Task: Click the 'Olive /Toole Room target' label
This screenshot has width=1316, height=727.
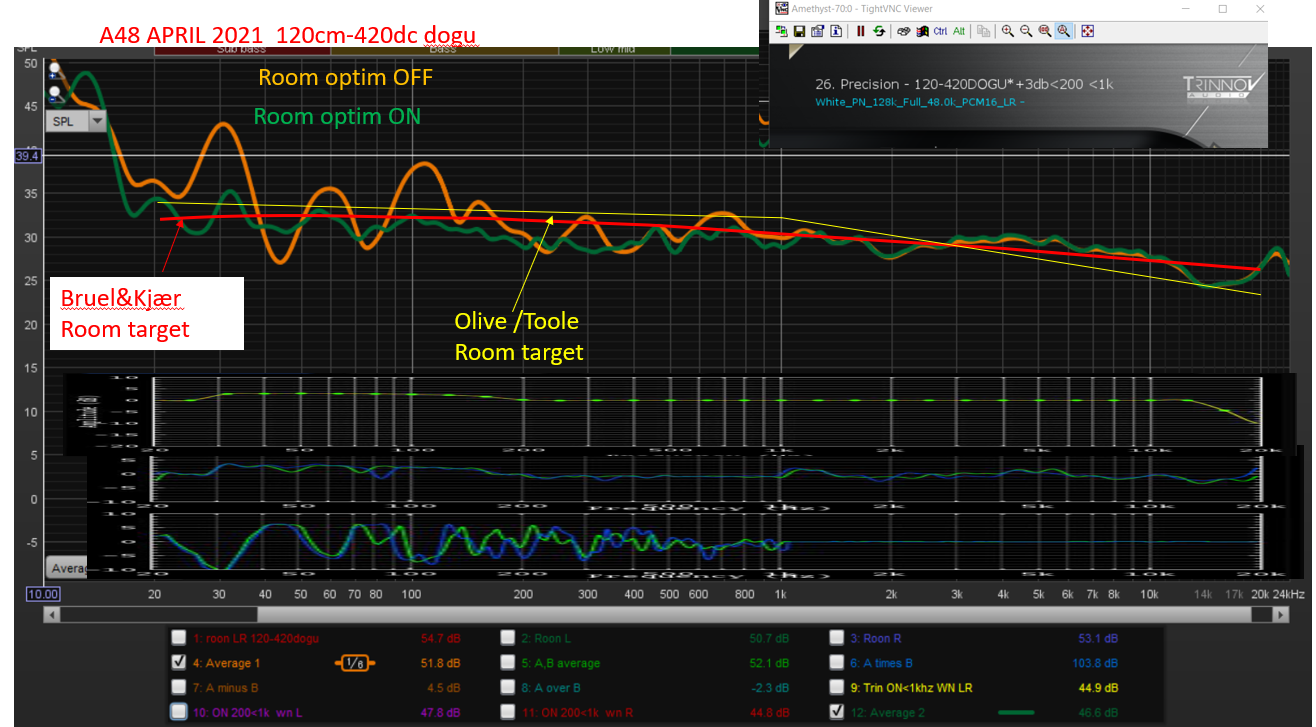Action: click(518, 337)
